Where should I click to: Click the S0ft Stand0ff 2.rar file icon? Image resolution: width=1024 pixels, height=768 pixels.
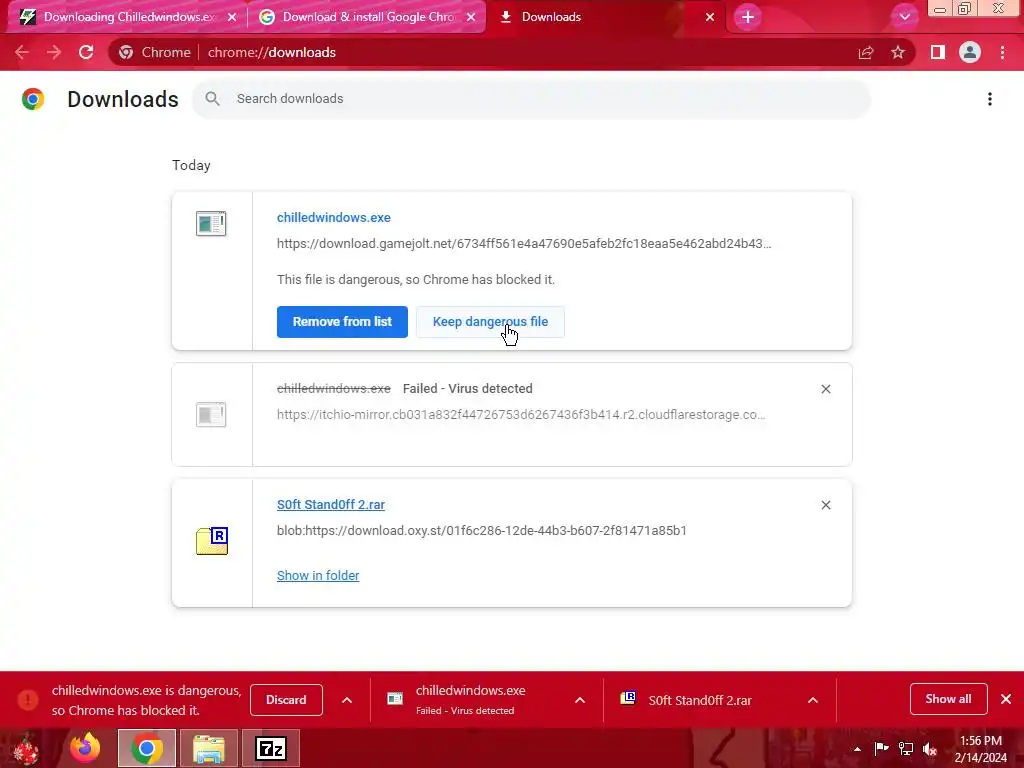pos(212,541)
